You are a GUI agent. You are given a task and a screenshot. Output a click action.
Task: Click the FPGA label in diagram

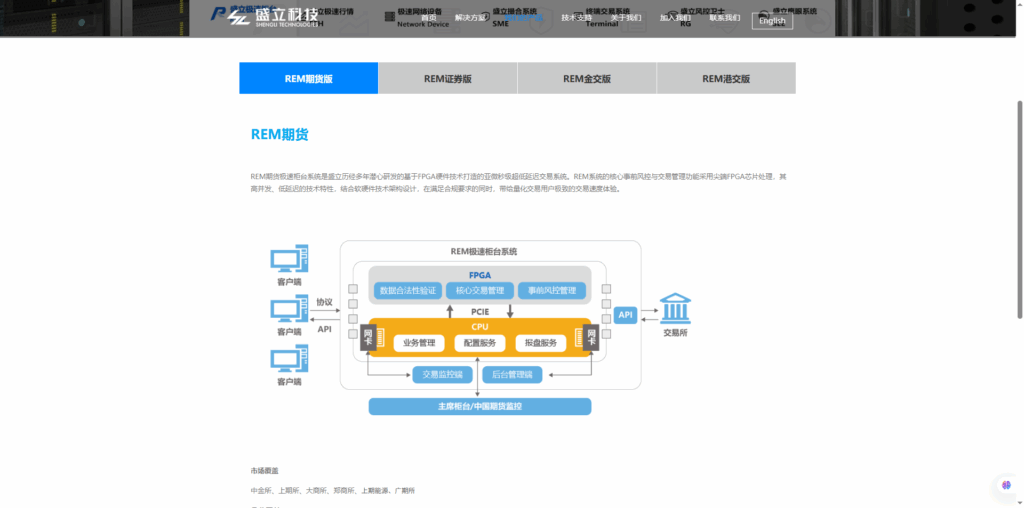480,275
